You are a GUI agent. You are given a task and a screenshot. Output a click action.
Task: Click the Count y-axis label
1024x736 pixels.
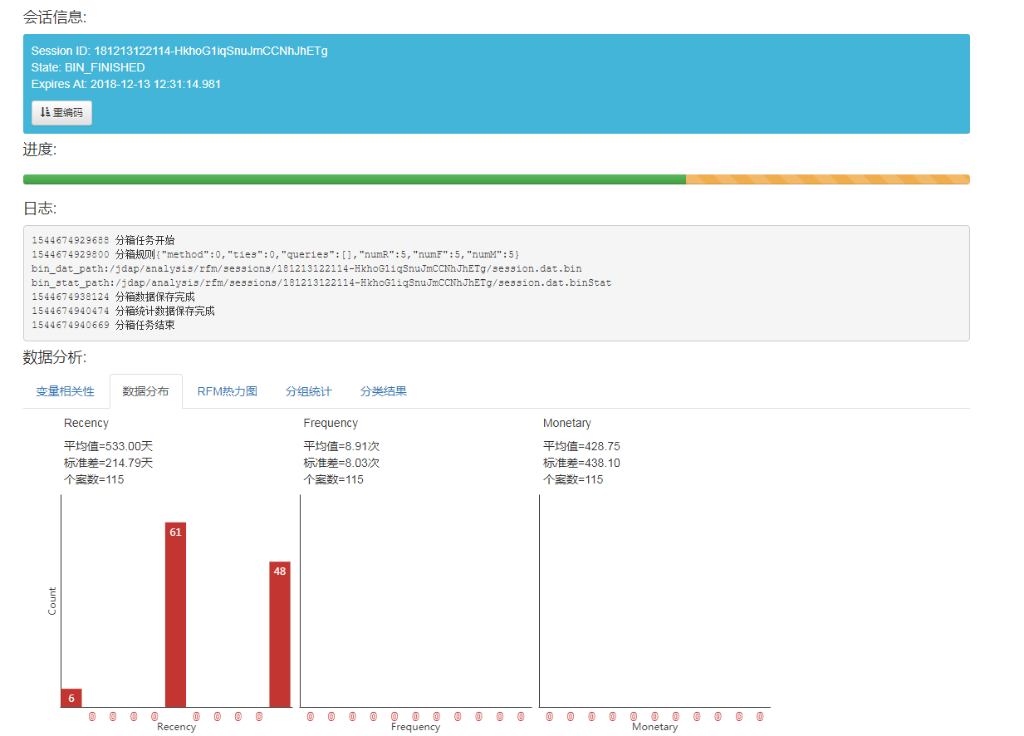coord(52,600)
